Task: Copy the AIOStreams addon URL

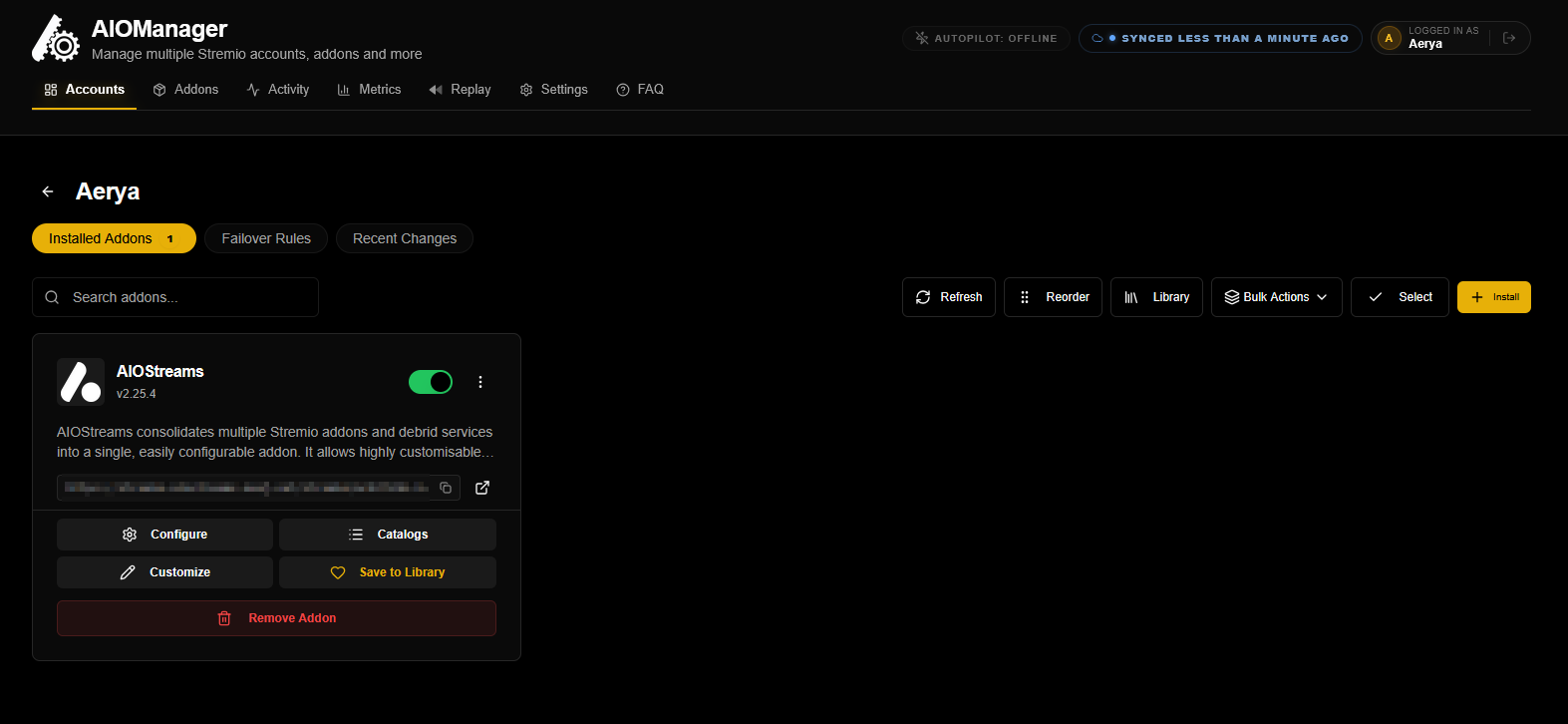Action: [x=446, y=488]
